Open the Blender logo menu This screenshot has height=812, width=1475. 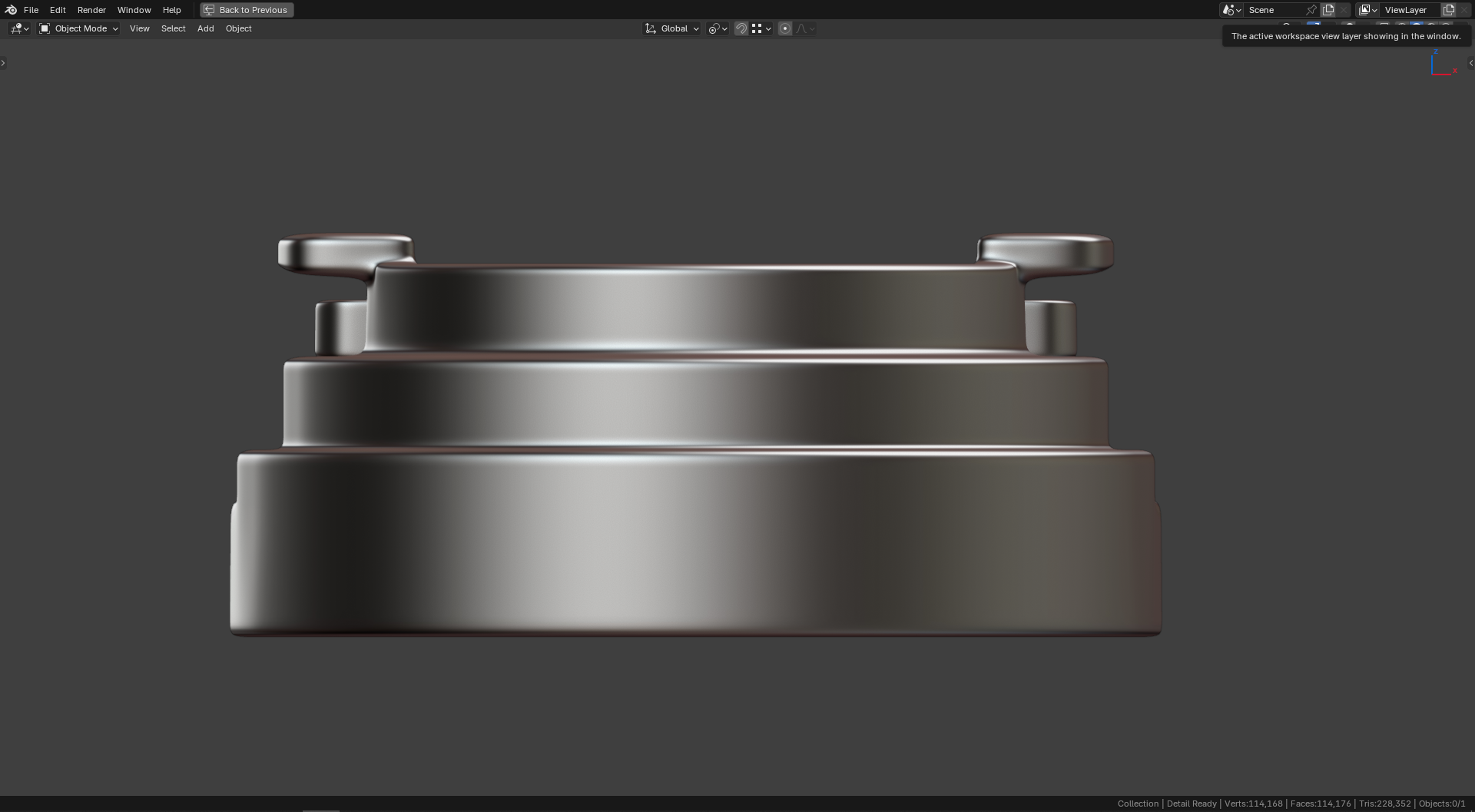[x=11, y=10]
